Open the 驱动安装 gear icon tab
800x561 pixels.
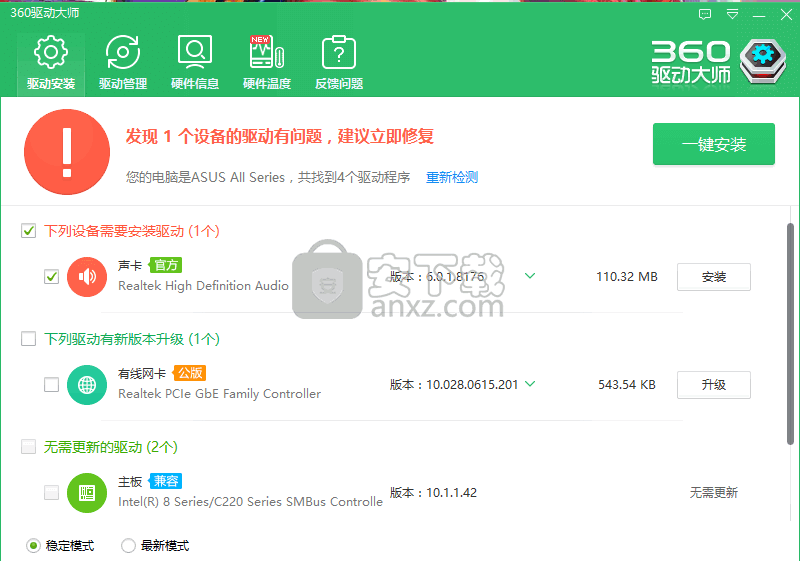[x=51, y=63]
